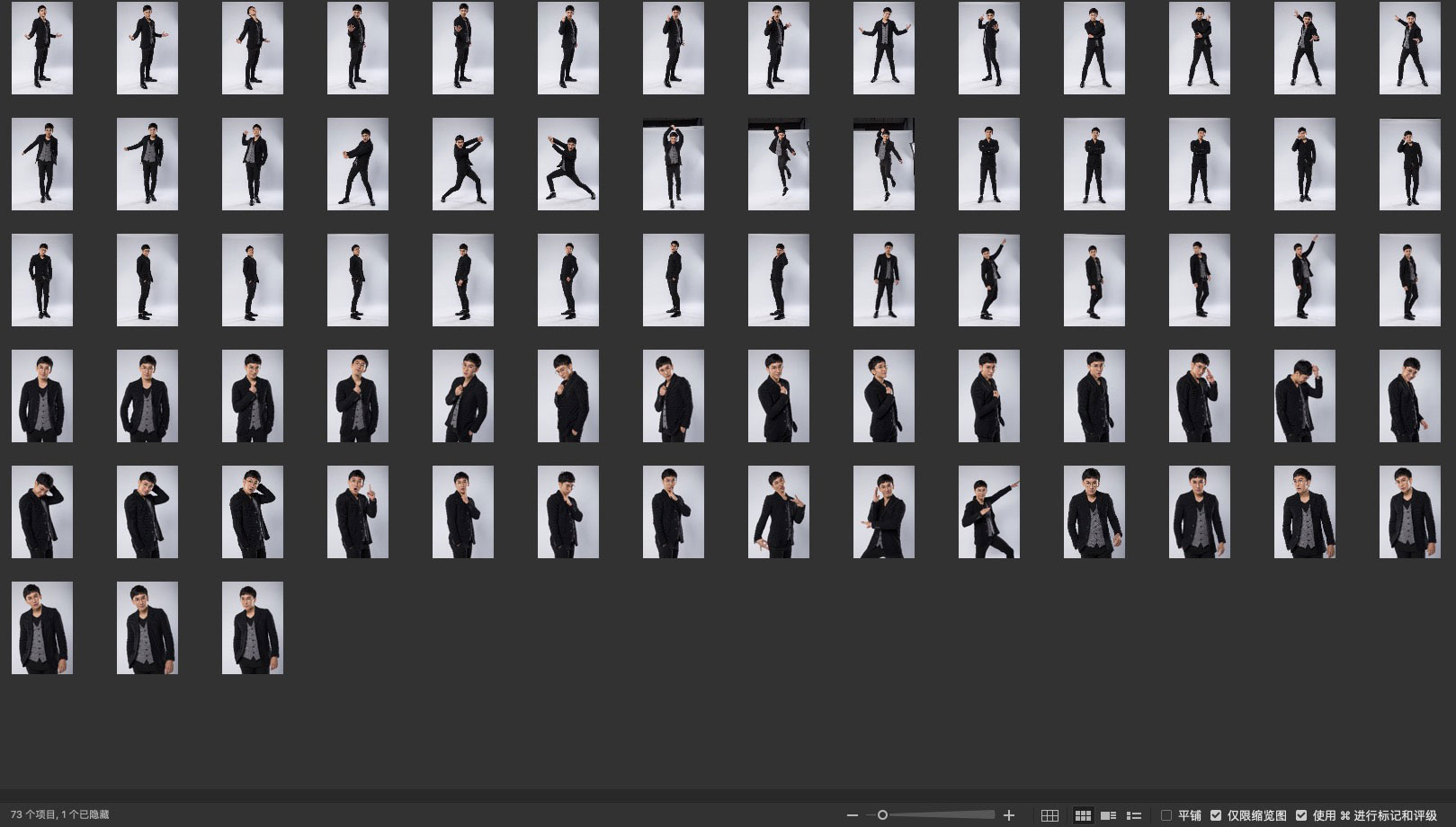Viewport: 1456px width, 827px height.
Task: Switch to details view layout
Action: tap(1109, 815)
